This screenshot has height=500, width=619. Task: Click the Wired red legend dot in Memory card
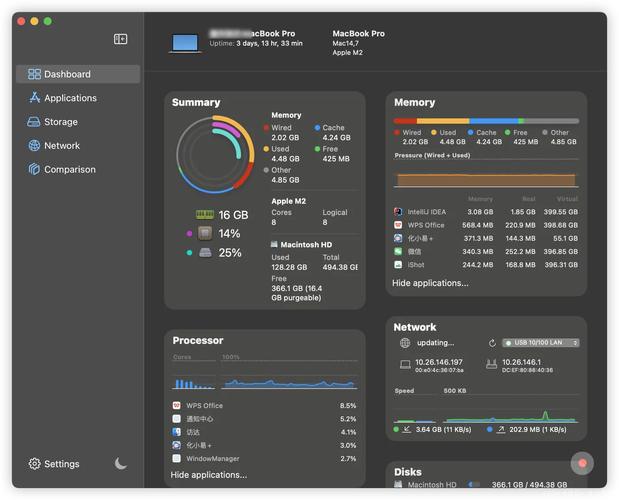pos(397,133)
